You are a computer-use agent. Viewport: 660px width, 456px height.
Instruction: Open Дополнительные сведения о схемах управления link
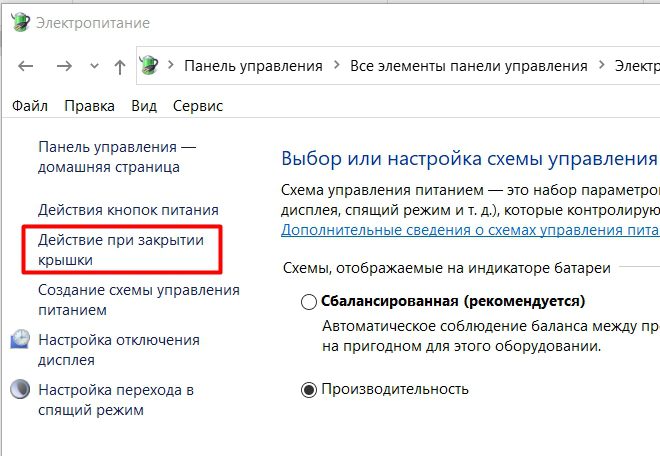click(470, 230)
